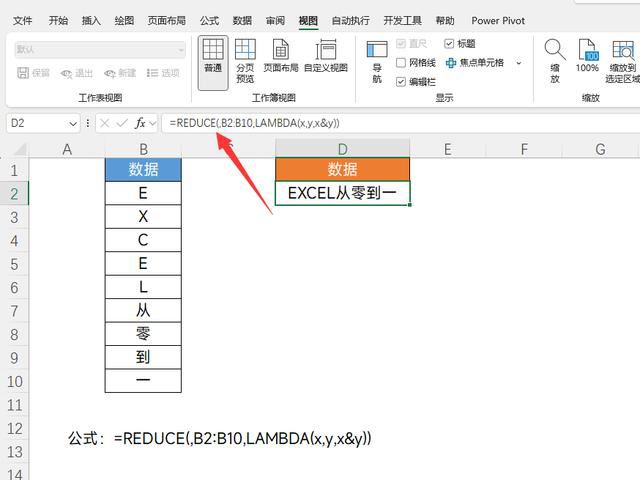640x480 pixels.
Task: Open the Draw (绘图) tab
Action: pyautogui.click(x=124, y=20)
